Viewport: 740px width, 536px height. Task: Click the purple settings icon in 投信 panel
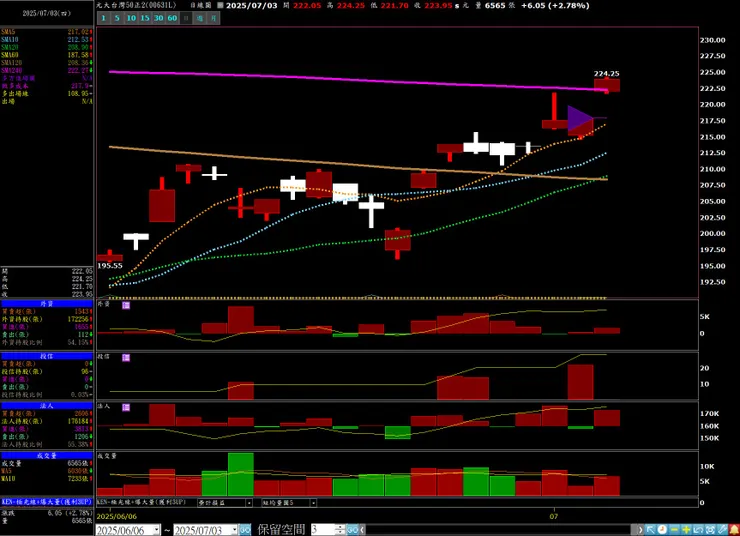(x=126, y=358)
